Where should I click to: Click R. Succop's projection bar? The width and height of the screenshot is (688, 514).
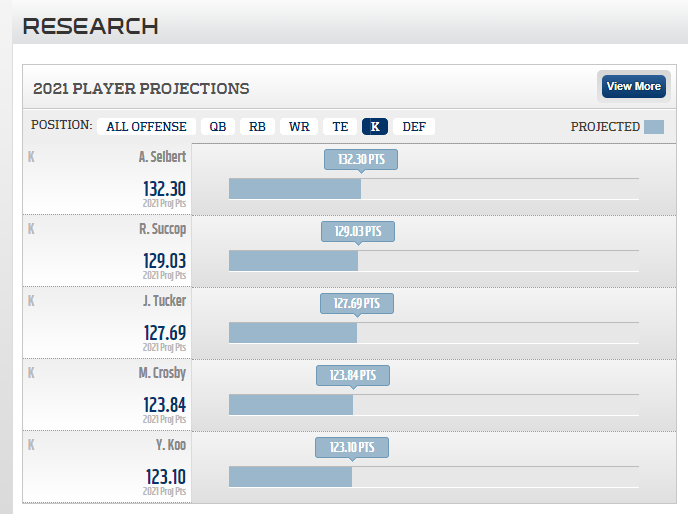click(293, 261)
